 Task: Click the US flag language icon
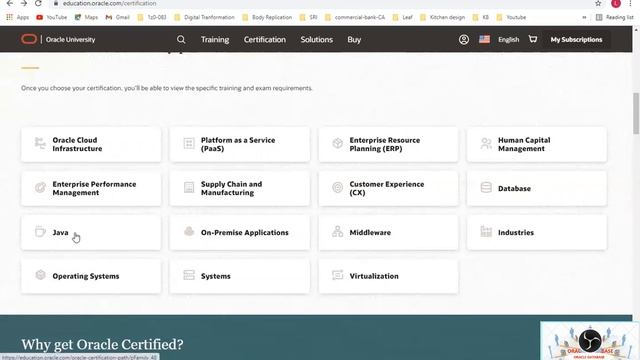[x=484, y=40]
